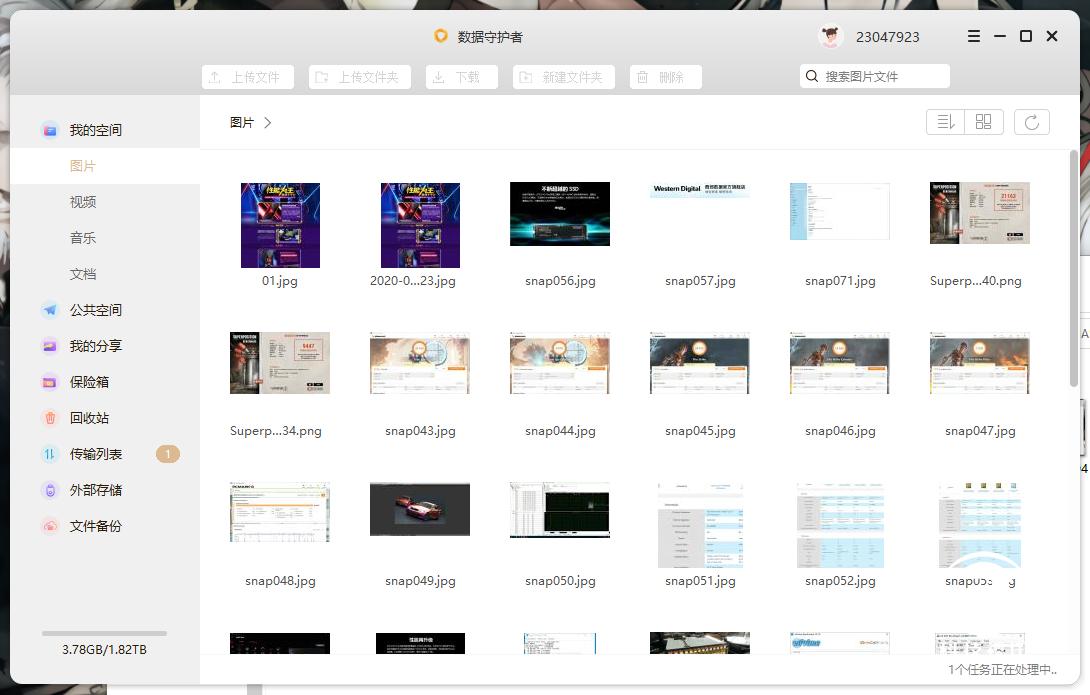
Task: Click the 传输列表 transfer arrows icon
Action: click(x=50, y=454)
